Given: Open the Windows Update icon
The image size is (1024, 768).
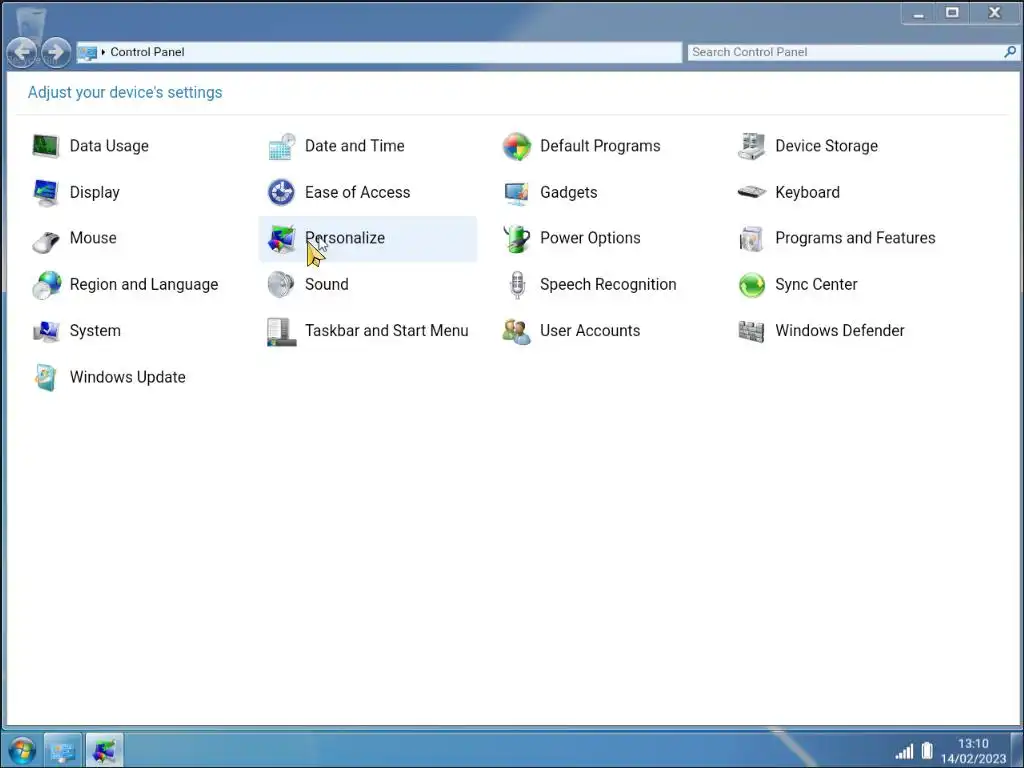Looking at the screenshot, I should pyautogui.click(x=46, y=377).
